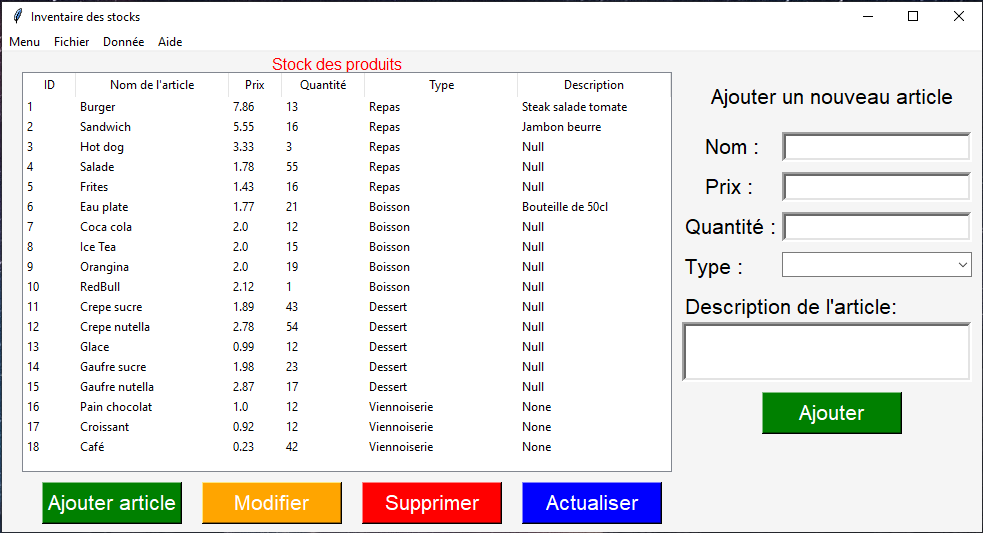Select the Café row

pyautogui.click(x=347, y=448)
